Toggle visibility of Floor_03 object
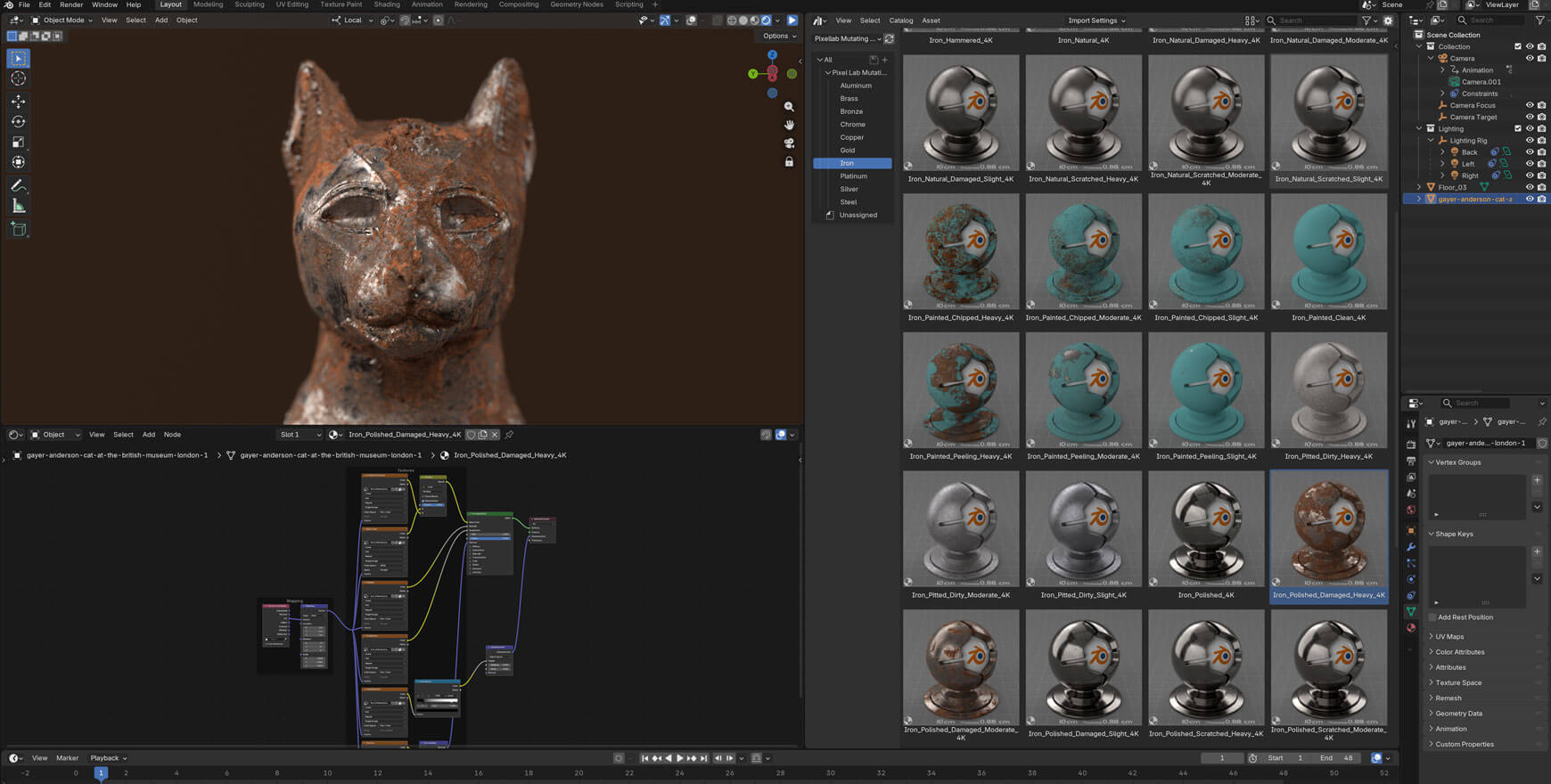 1530,187
